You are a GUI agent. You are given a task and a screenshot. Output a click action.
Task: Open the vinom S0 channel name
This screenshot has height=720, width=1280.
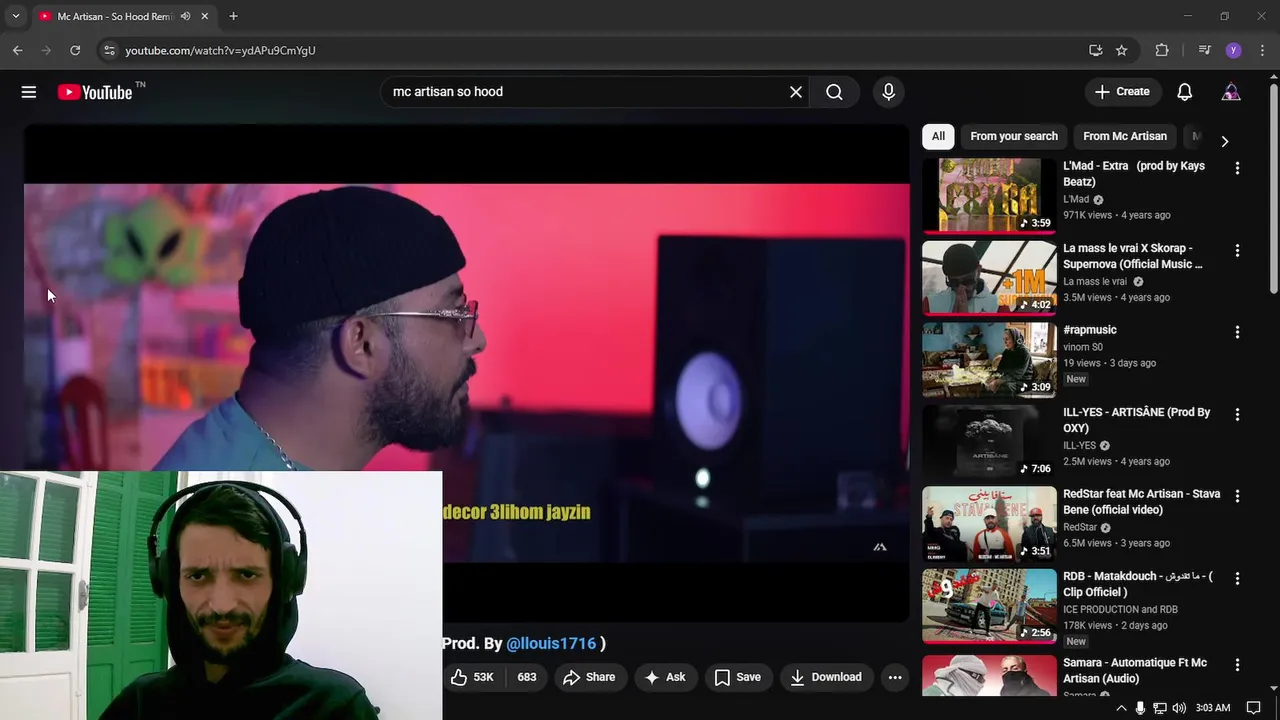click(1083, 347)
